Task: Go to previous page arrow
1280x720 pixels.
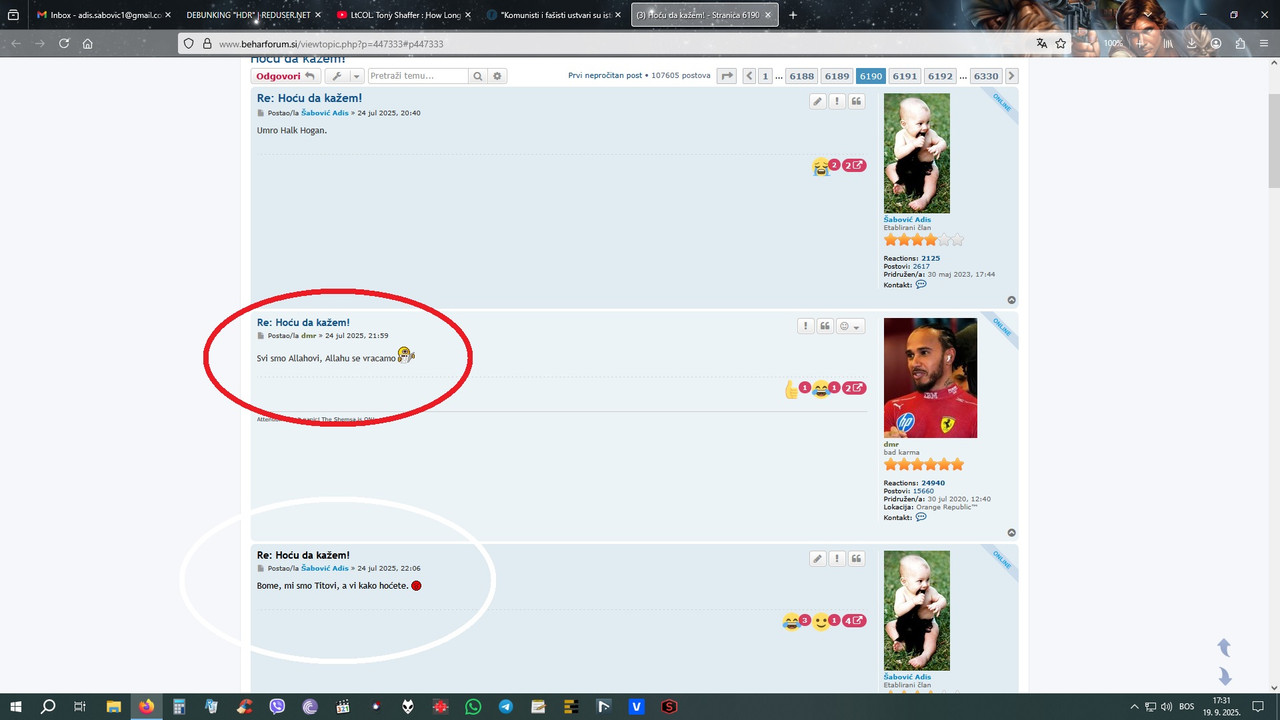Action: click(749, 76)
